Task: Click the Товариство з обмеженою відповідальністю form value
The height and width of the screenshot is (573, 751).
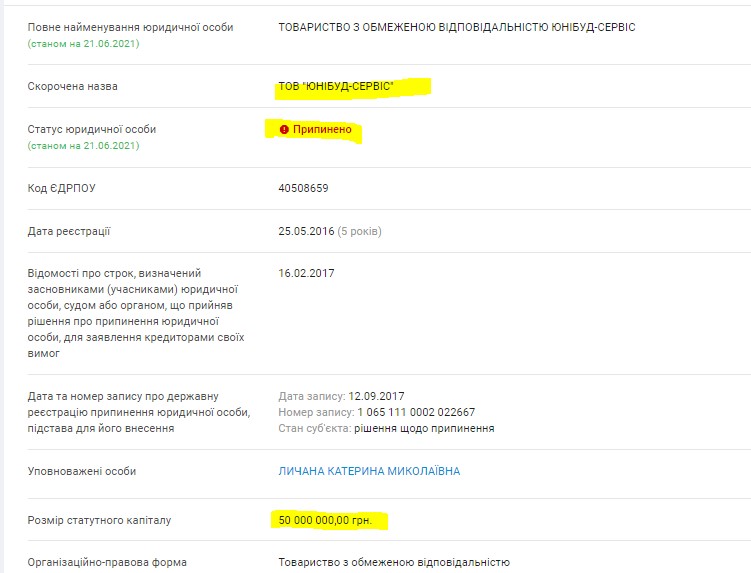Action: (x=394, y=563)
